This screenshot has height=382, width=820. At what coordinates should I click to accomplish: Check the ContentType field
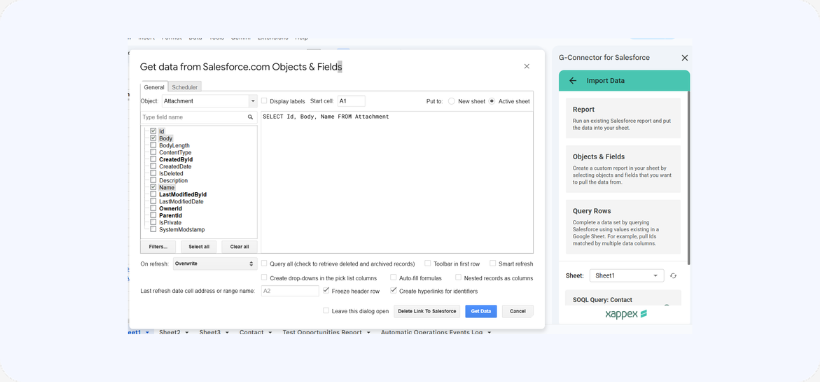pyautogui.click(x=153, y=152)
